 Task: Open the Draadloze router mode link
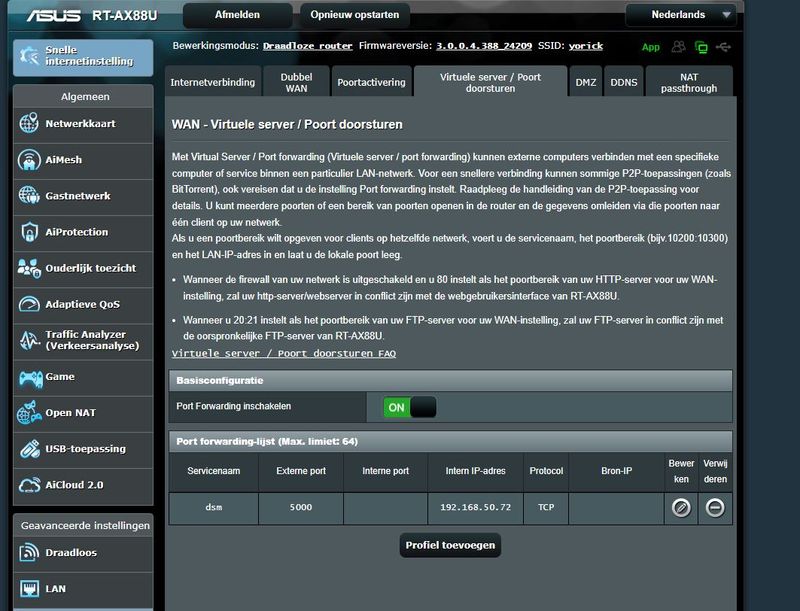(x=308, y=46)
